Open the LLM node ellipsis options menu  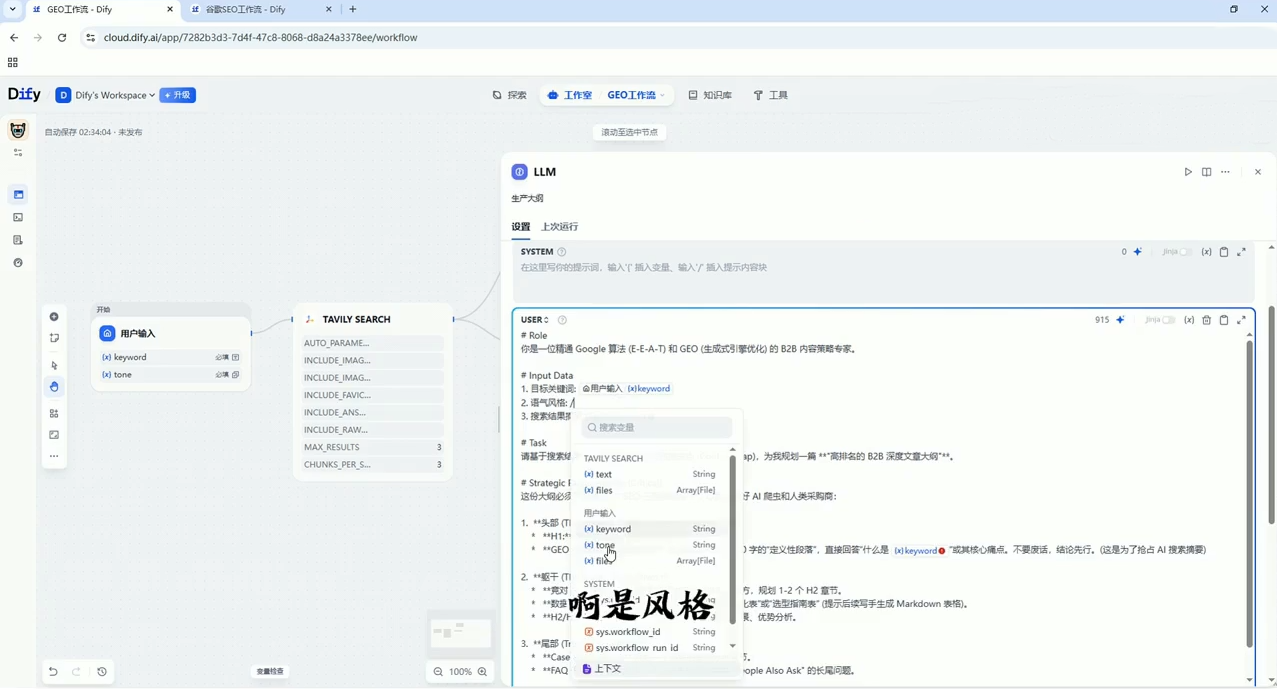[1224, 172]
